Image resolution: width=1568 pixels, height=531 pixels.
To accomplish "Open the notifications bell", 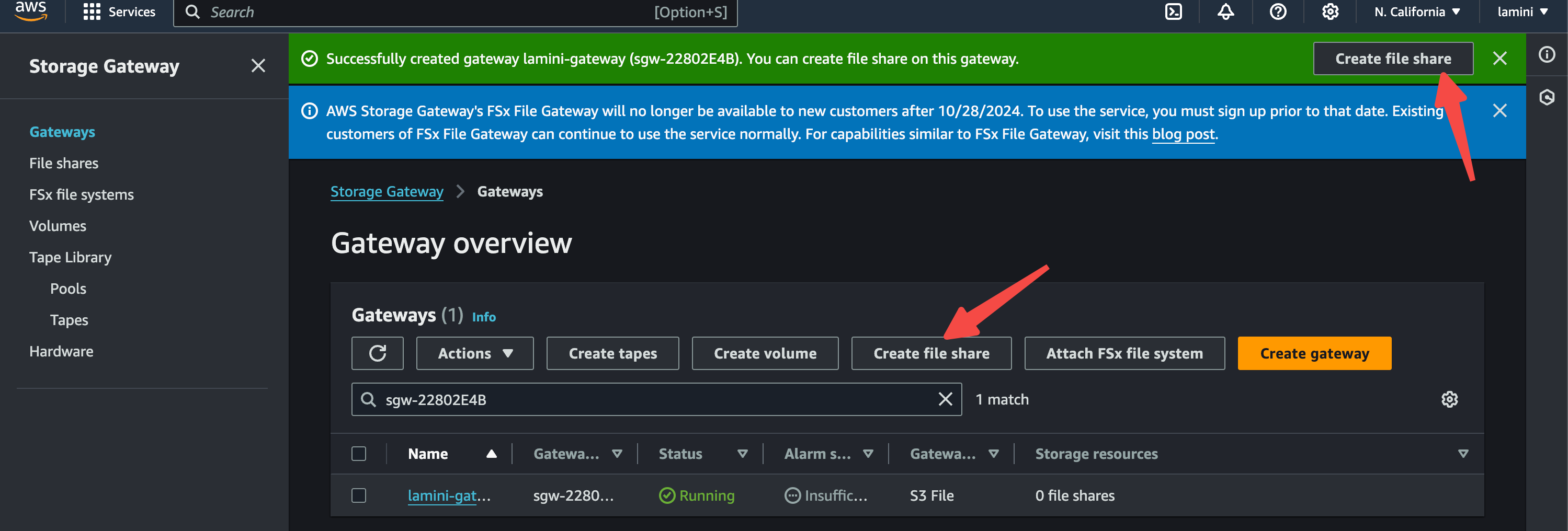I will [1225, 11].
